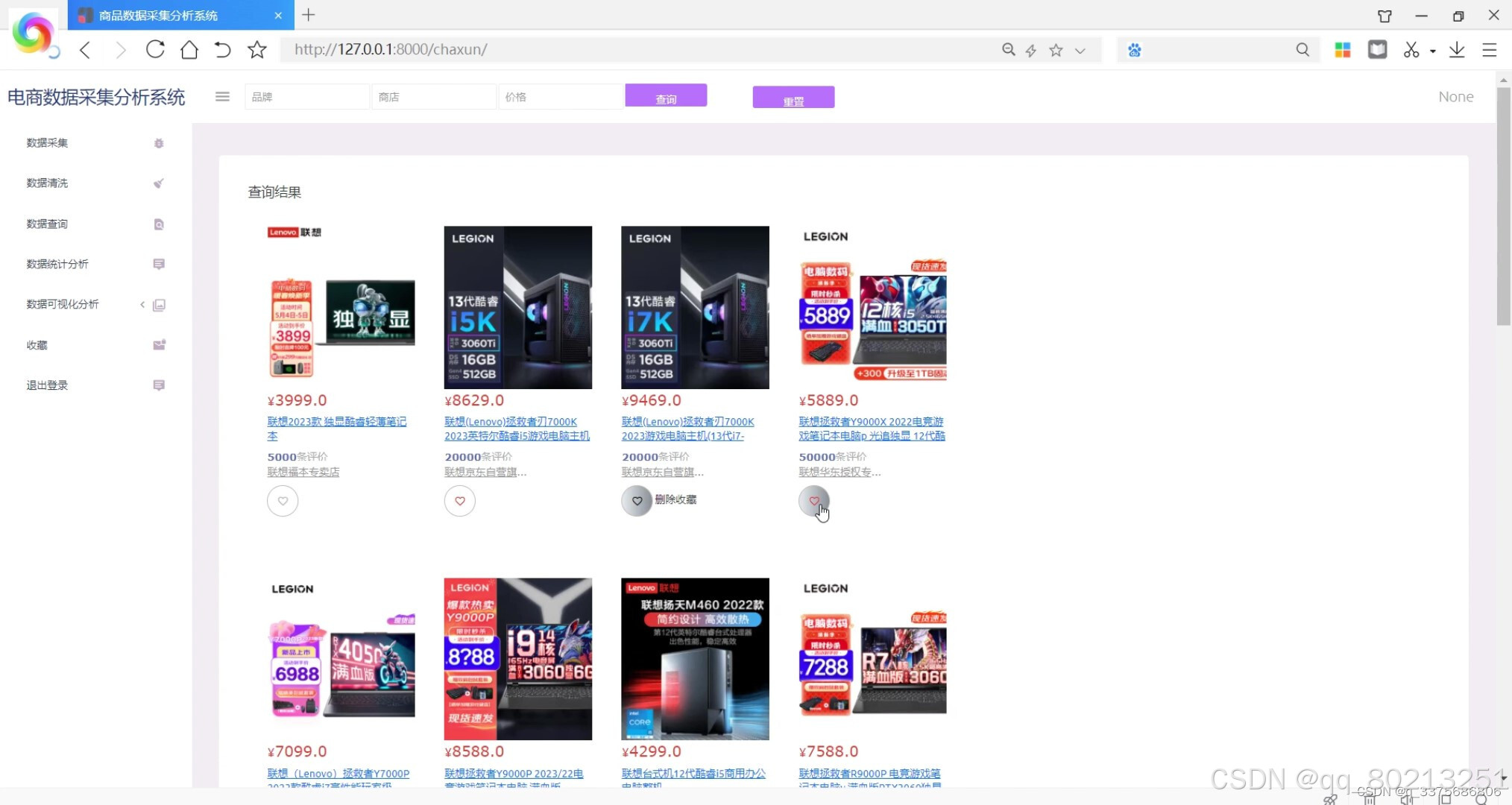This screenshot has height=805, width=1512.
Task: Click the vertical page scrollbar thumb
Action: 1503,205
